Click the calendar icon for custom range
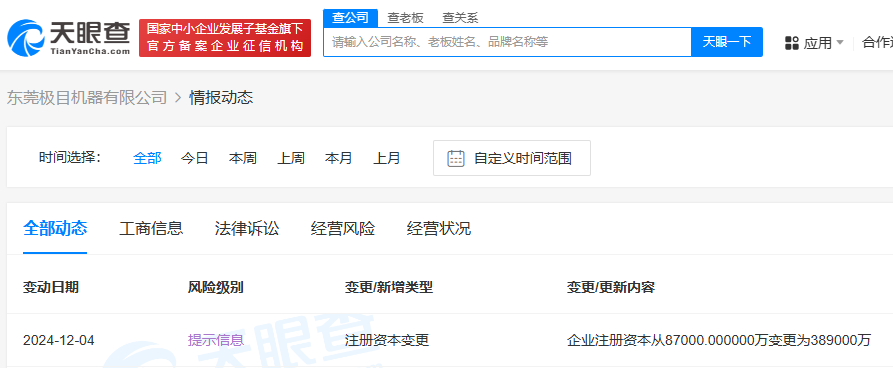Screen dimensions: 893x368 pyautogui.click(x=456, y=158)
